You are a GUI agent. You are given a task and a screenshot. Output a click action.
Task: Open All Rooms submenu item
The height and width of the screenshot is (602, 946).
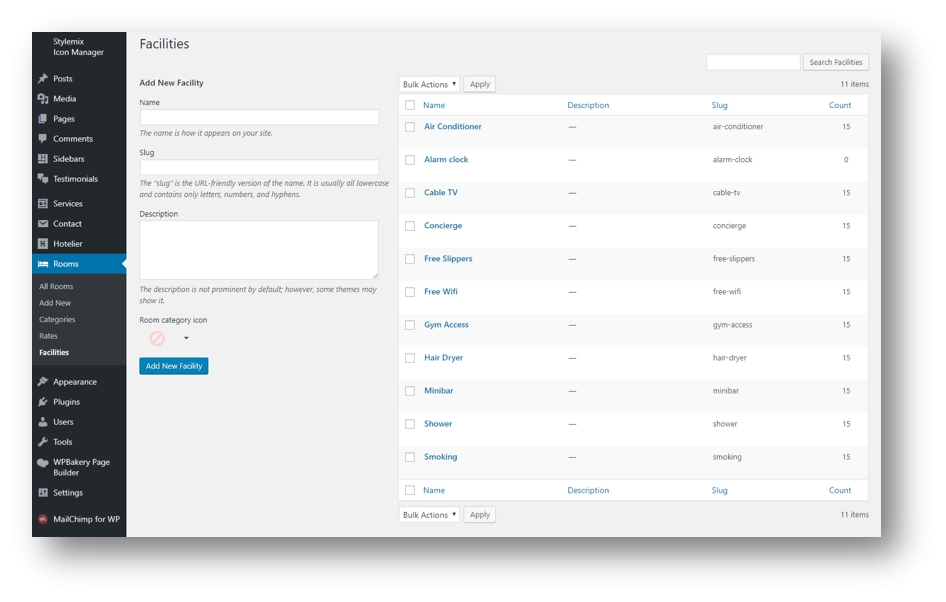pyautogui.click(x=56, y=287)
